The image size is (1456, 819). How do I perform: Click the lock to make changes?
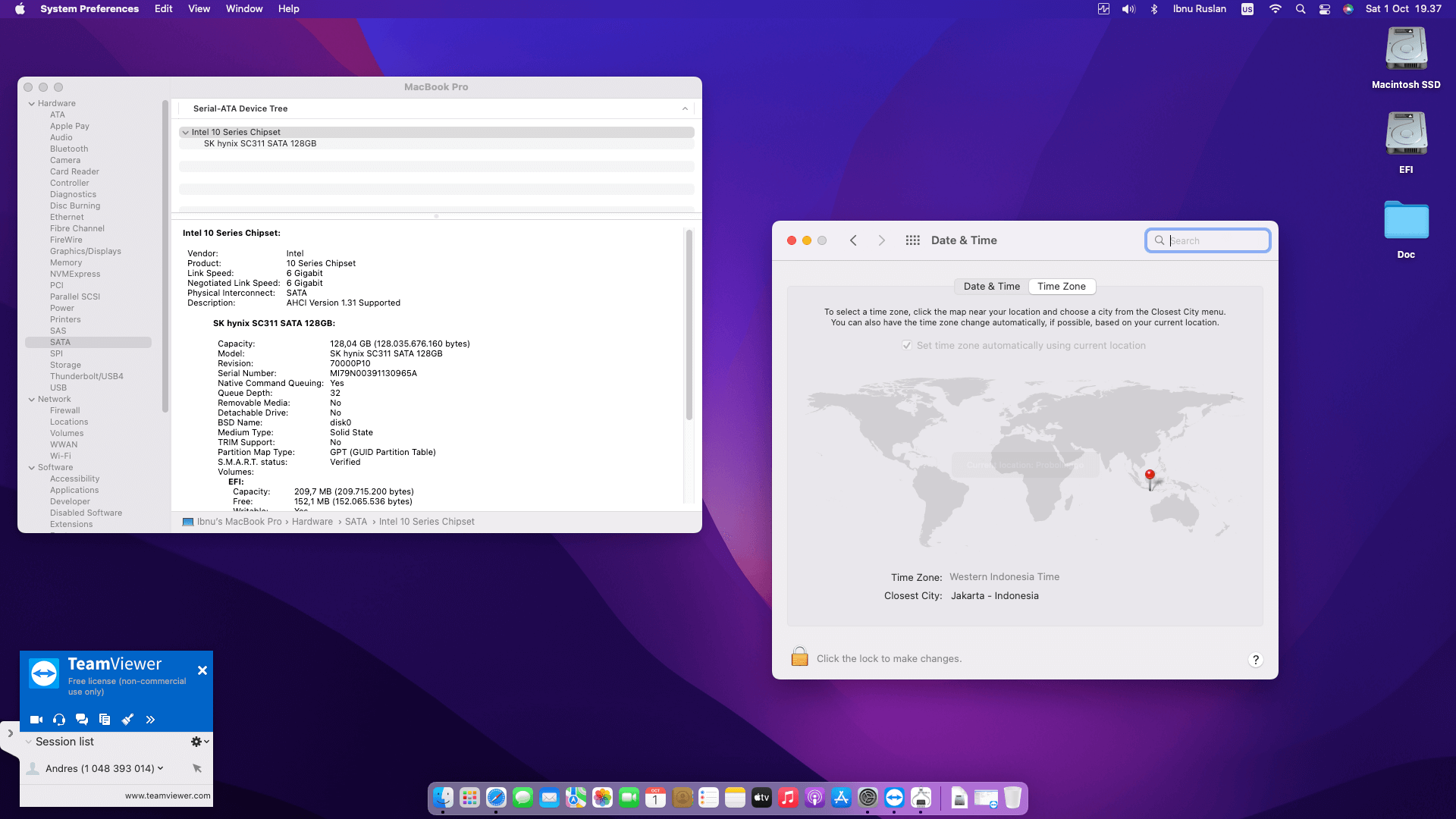(799, 657)
